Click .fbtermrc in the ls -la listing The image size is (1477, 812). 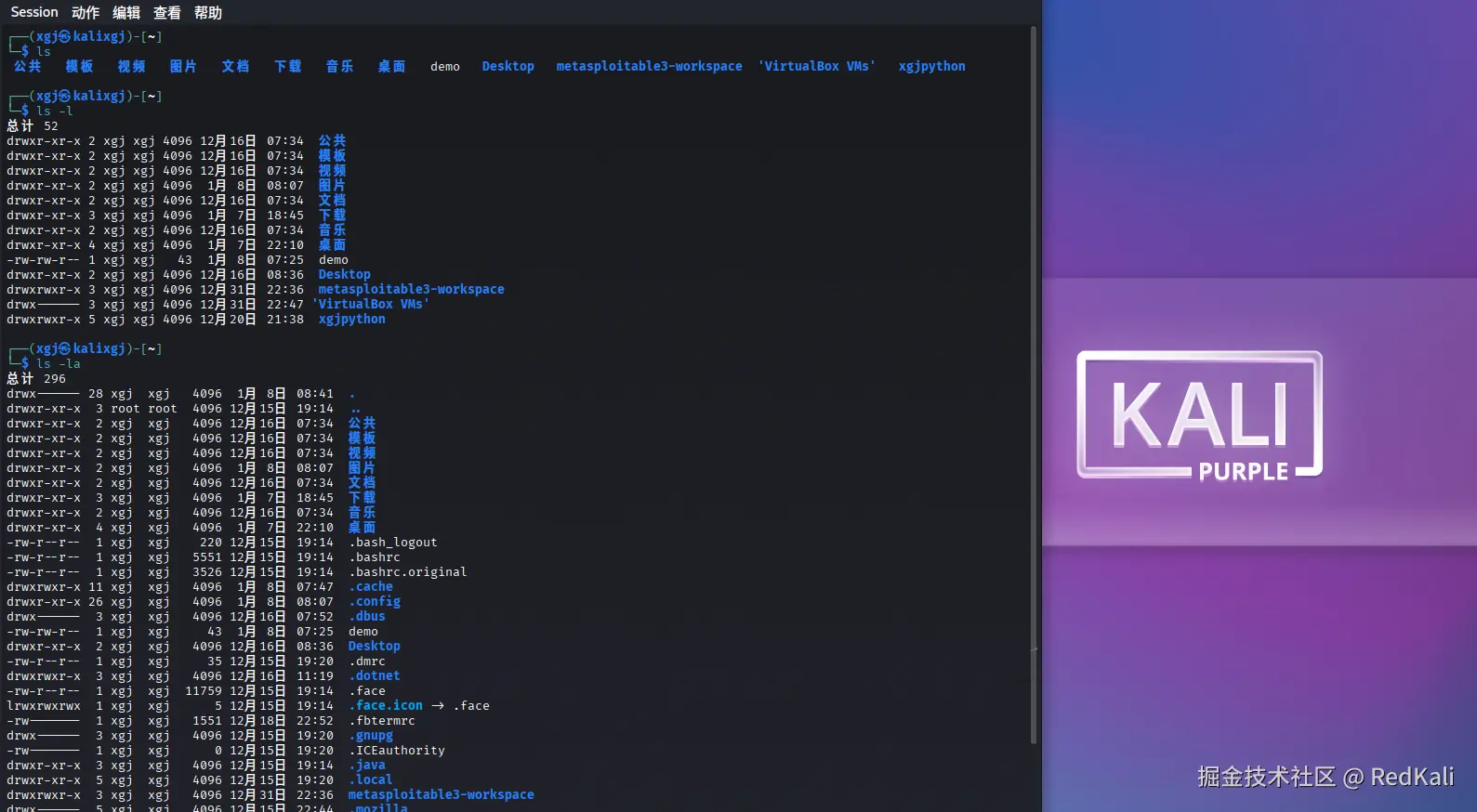tap(382, 720)
